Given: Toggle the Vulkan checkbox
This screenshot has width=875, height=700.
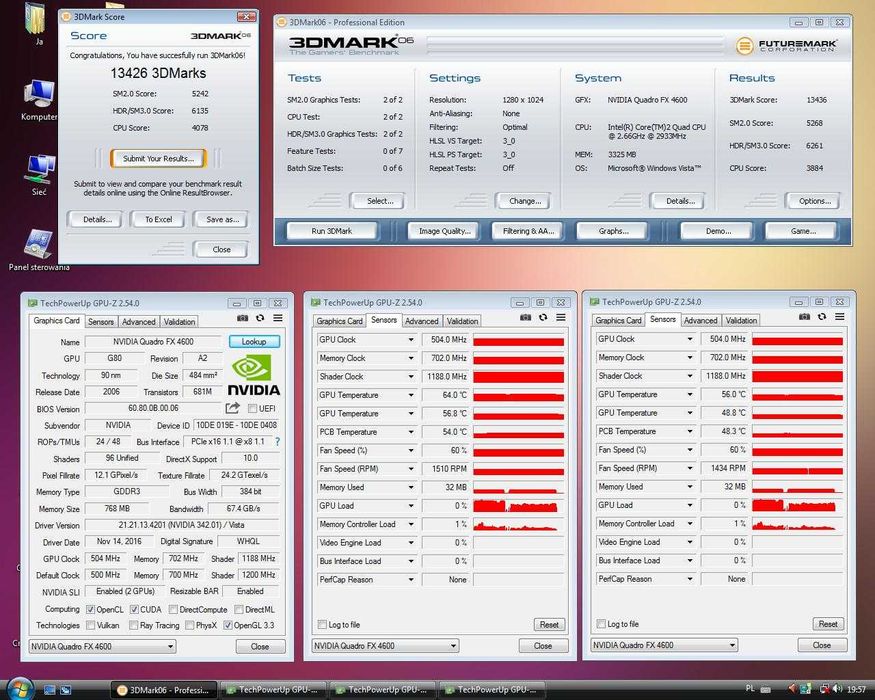Looking at the screenshot, I should [90, 625].
